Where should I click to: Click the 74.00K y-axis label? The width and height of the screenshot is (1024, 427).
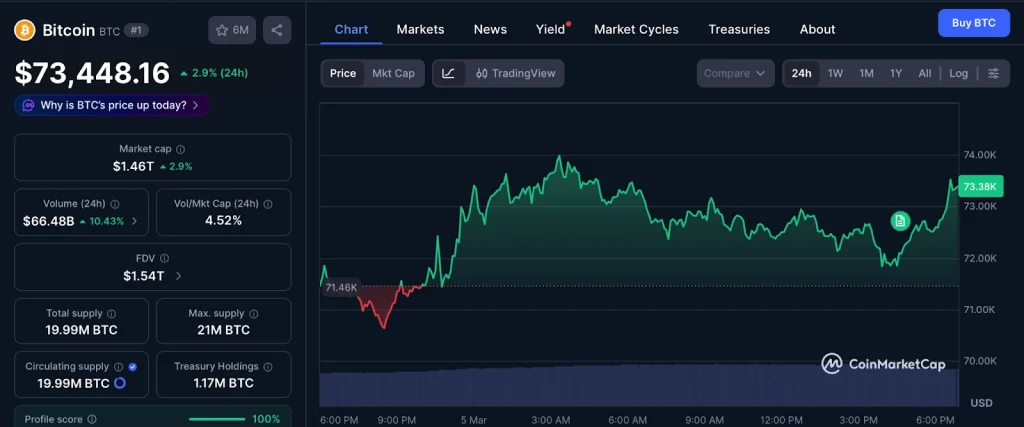pos(980,155)
